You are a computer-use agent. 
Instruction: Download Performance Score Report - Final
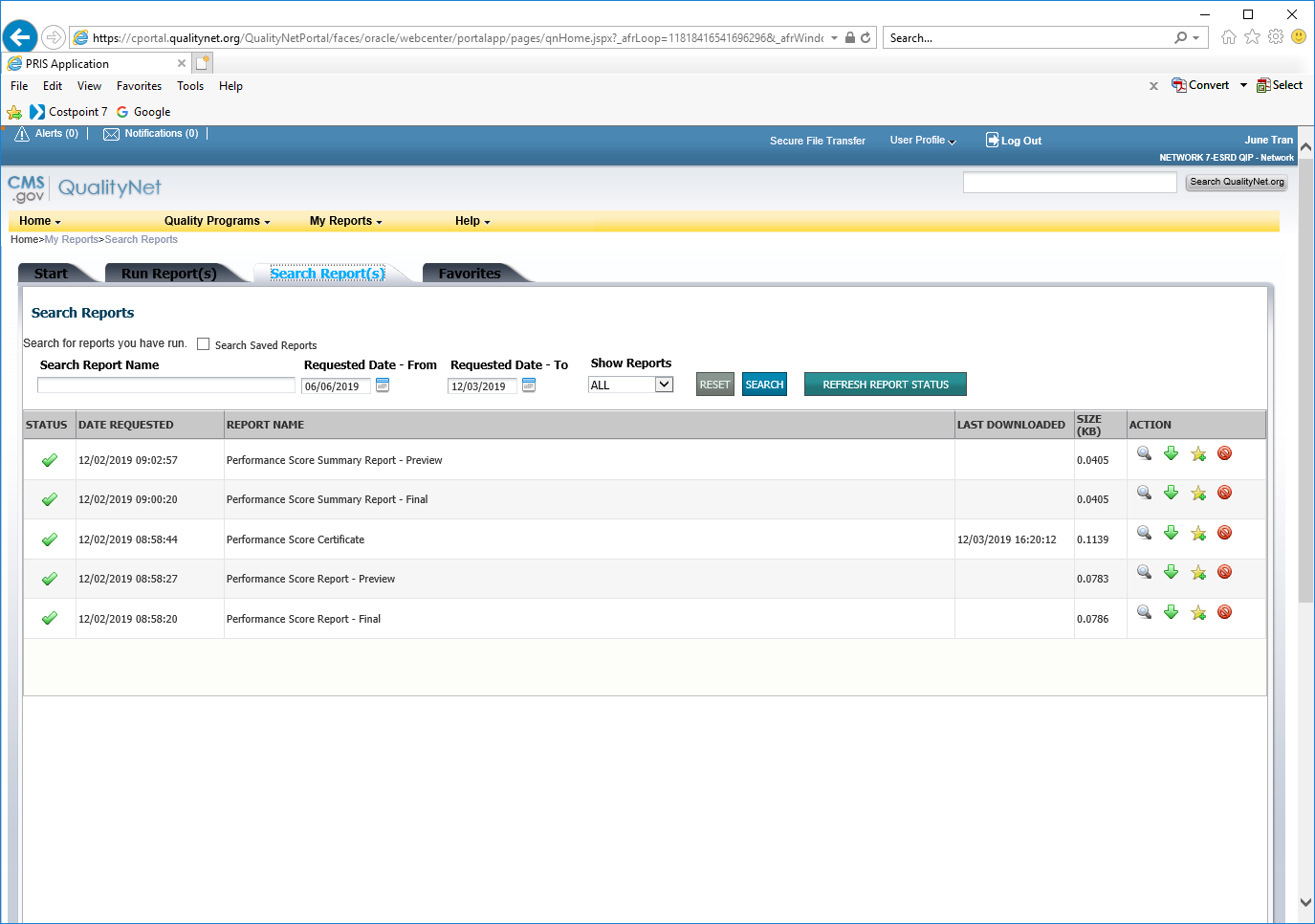(1171, 612)
